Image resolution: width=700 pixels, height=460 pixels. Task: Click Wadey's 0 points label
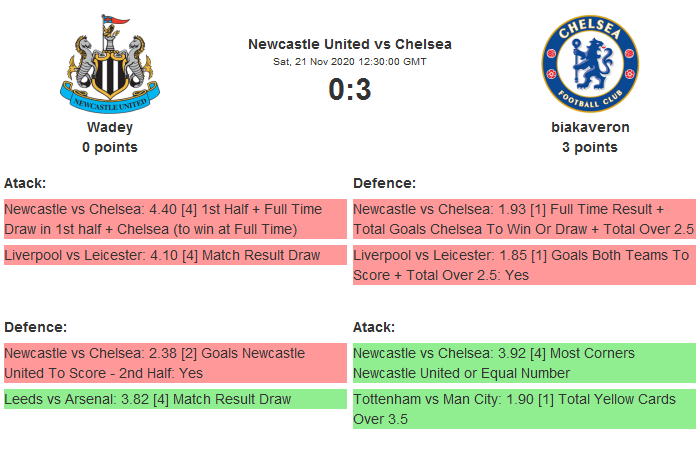pos(110,147)
